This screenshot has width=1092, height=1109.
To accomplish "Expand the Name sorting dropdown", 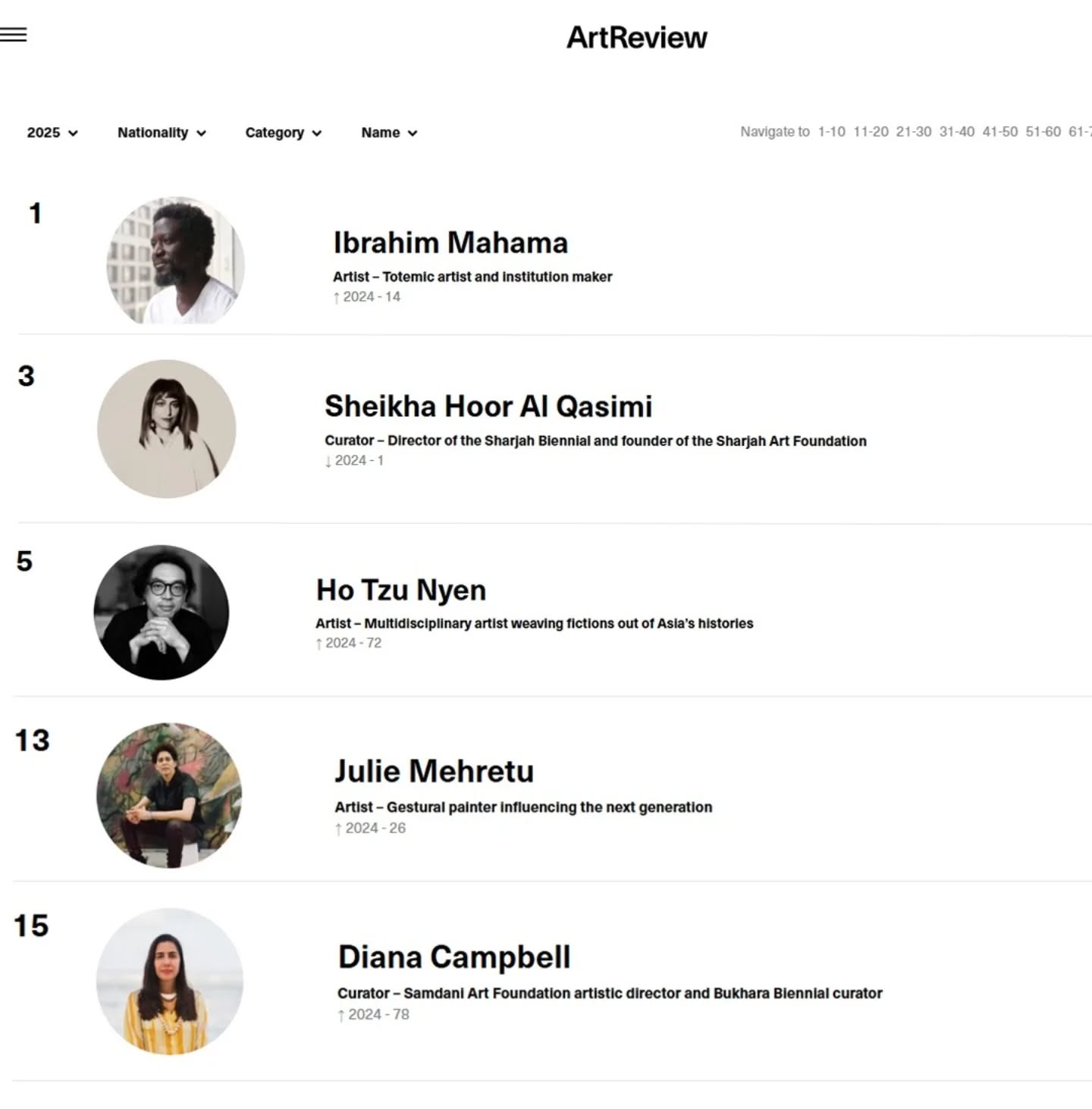I will (388, 133).
